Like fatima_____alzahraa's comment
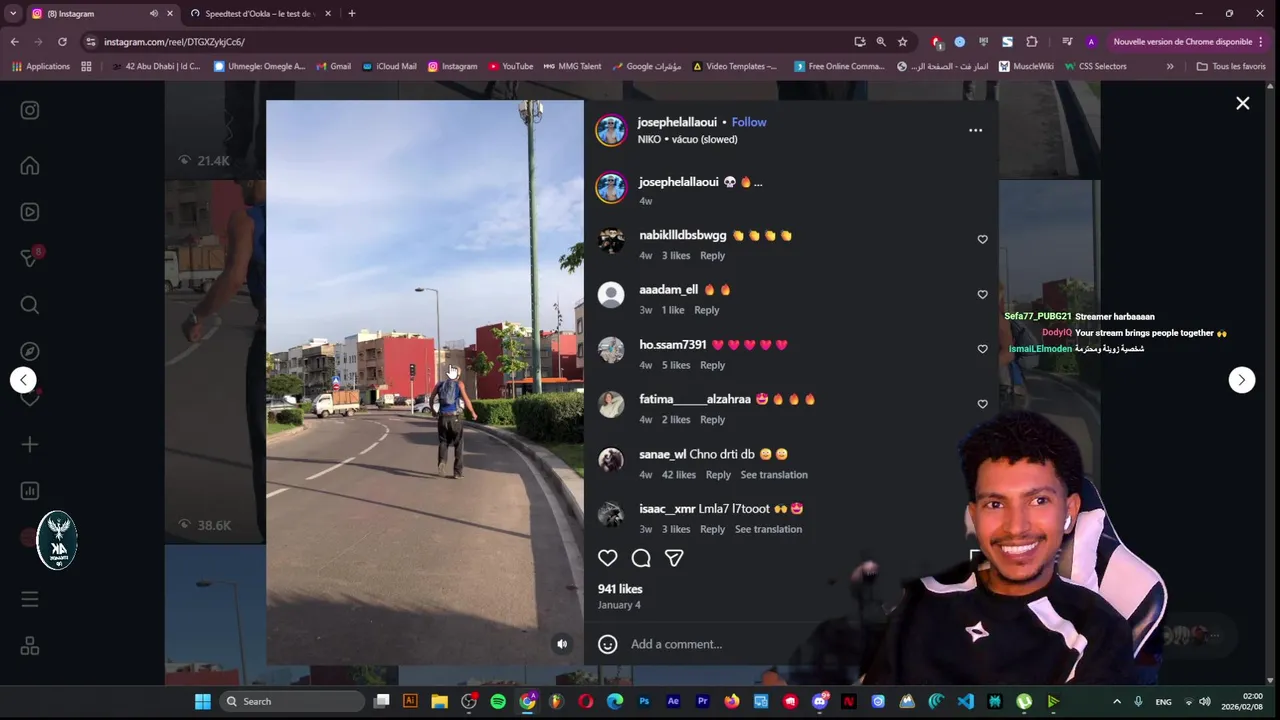The image size is (1280, 720). click(x=982, y=404)
